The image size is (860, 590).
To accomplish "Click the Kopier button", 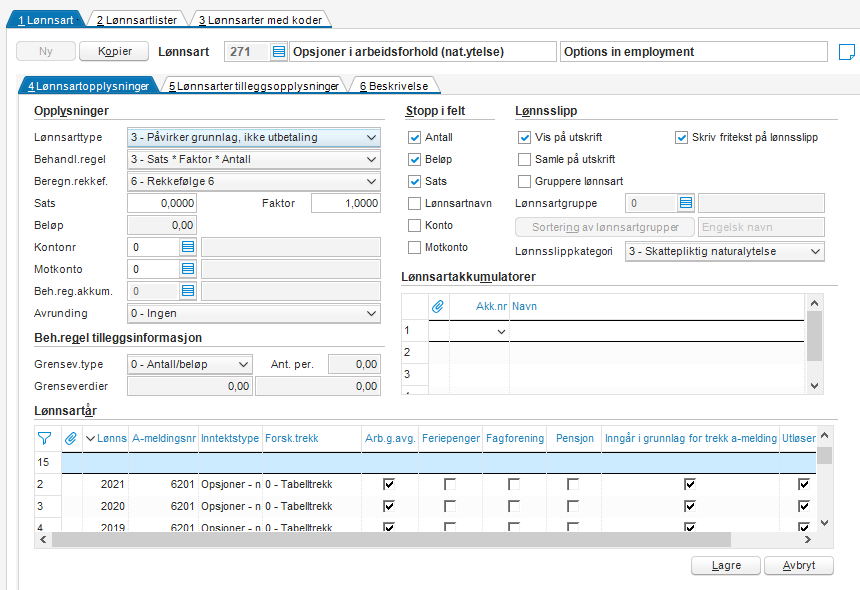I will [x=114, y=51].
